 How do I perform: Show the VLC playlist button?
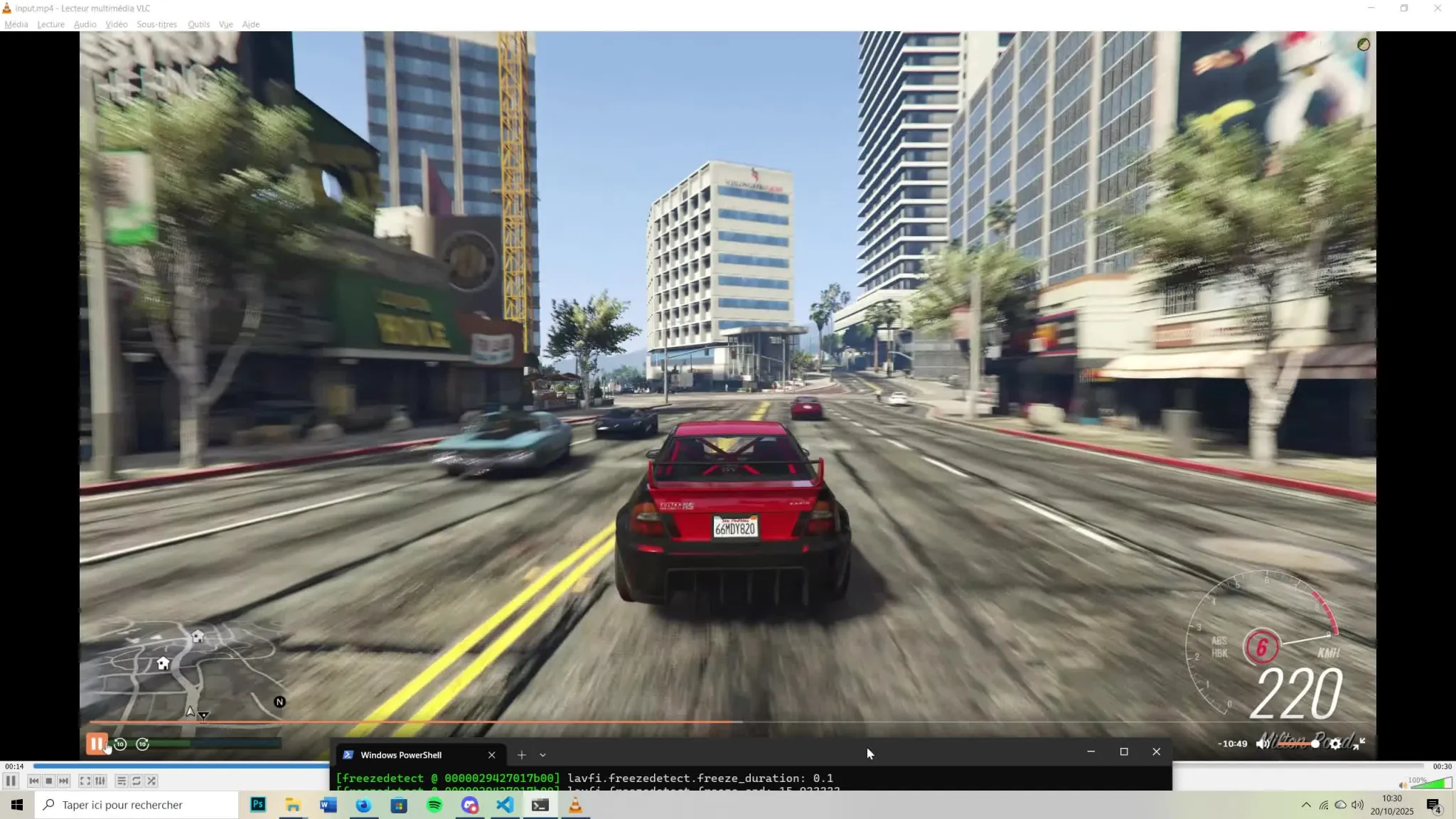pos(122,781)
